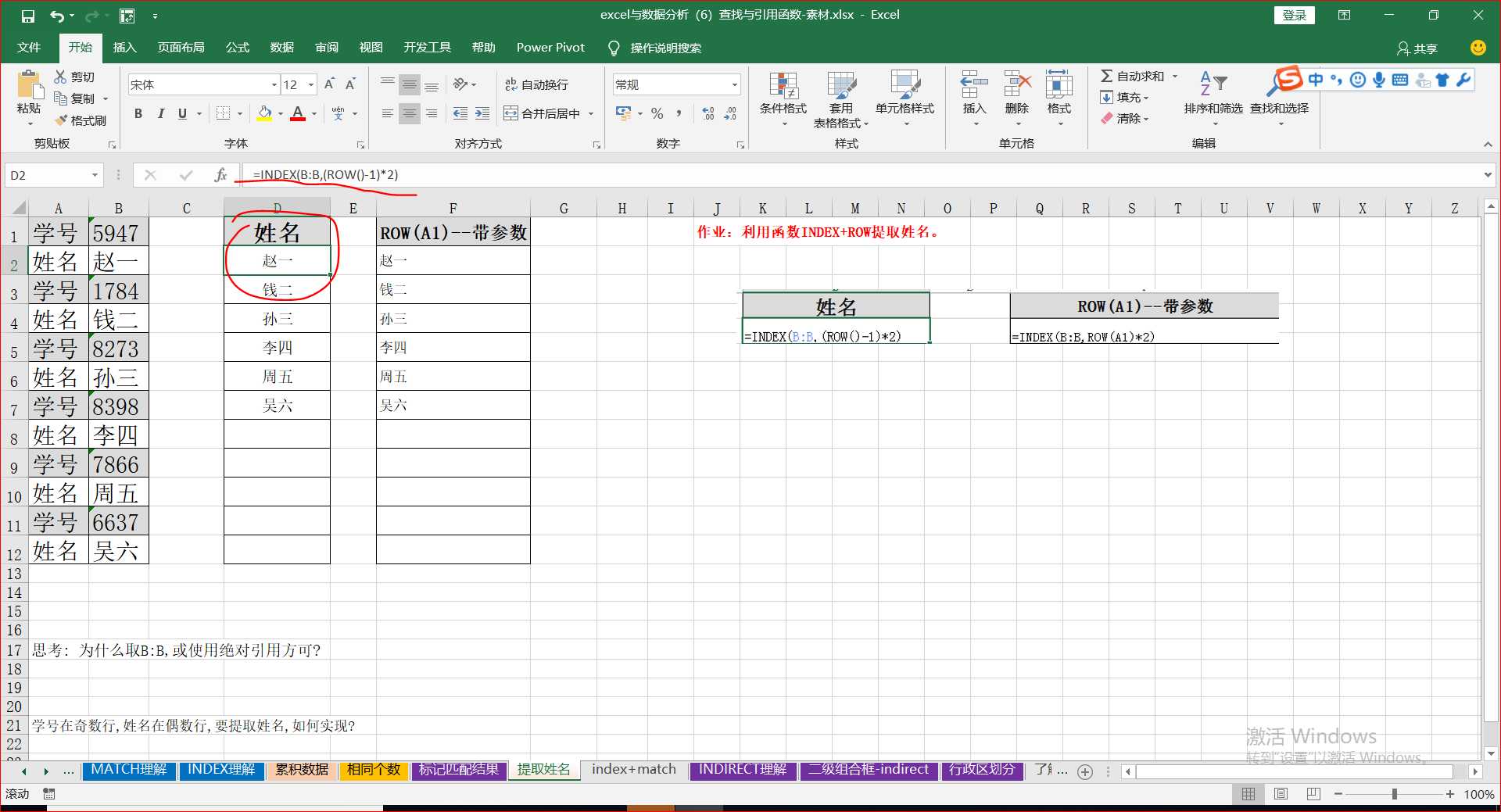Viewport: 1501px width, 812px height.
Task: Click the zoom slider handle
Action: click(1394, 794)
